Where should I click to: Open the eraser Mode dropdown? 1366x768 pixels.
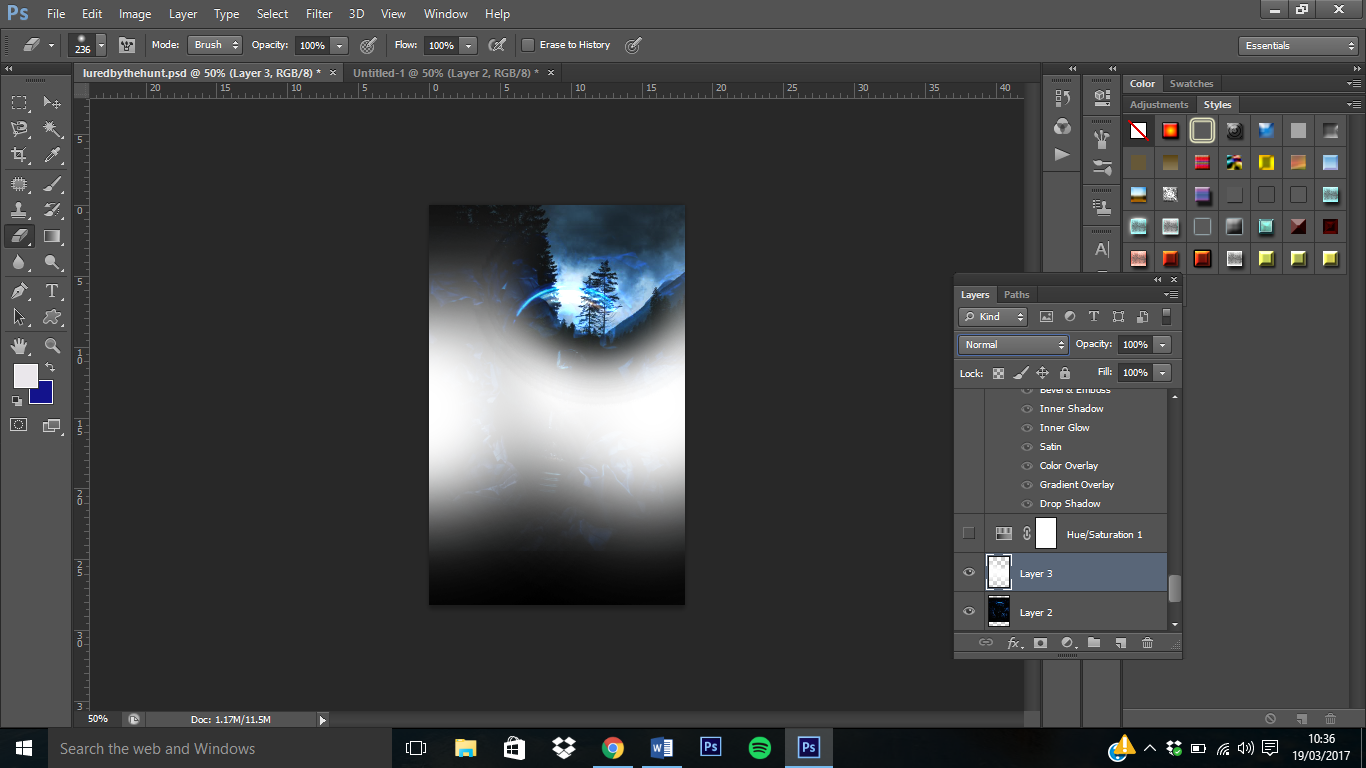215,45
